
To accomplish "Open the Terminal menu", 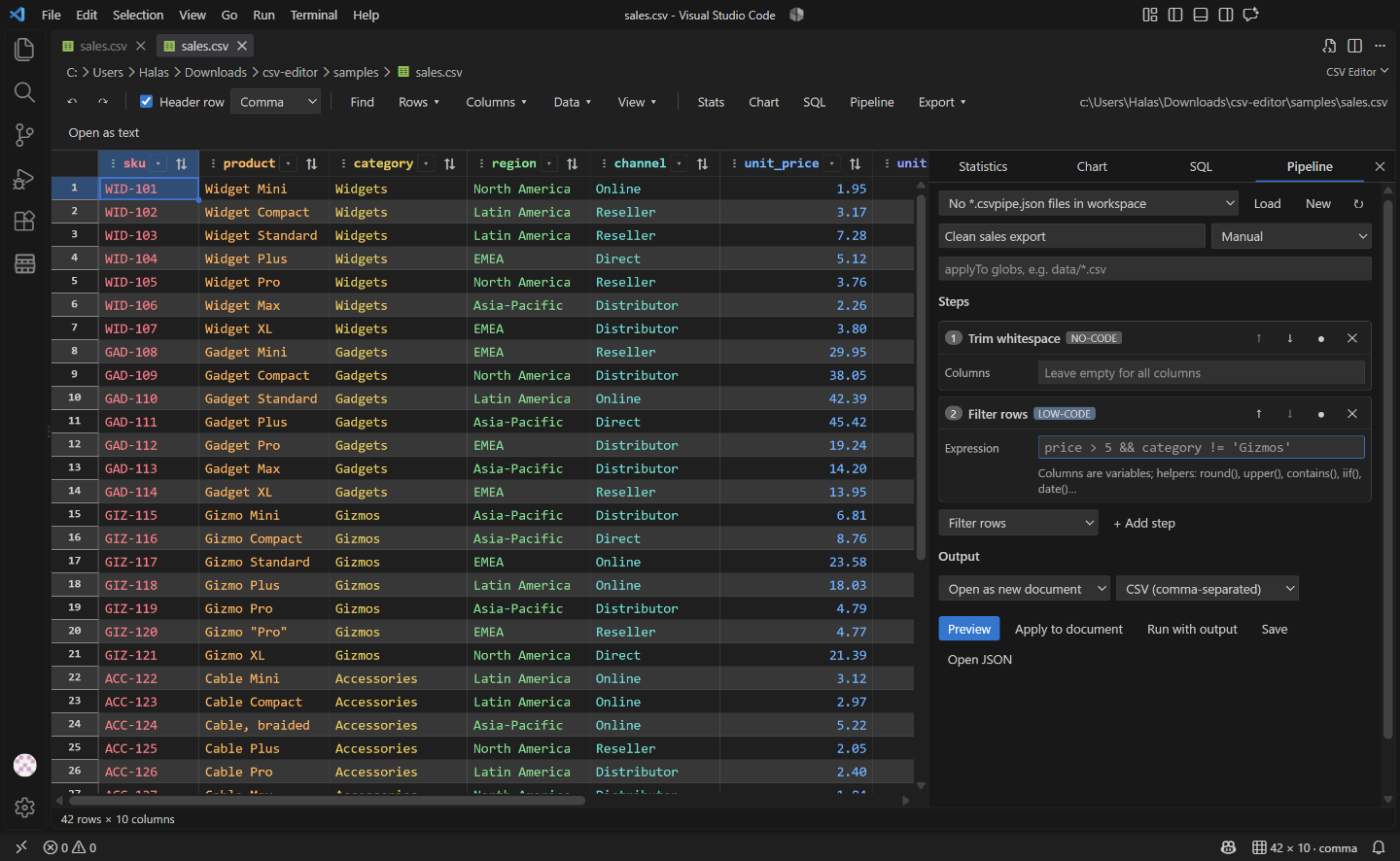I will point(314,15).
